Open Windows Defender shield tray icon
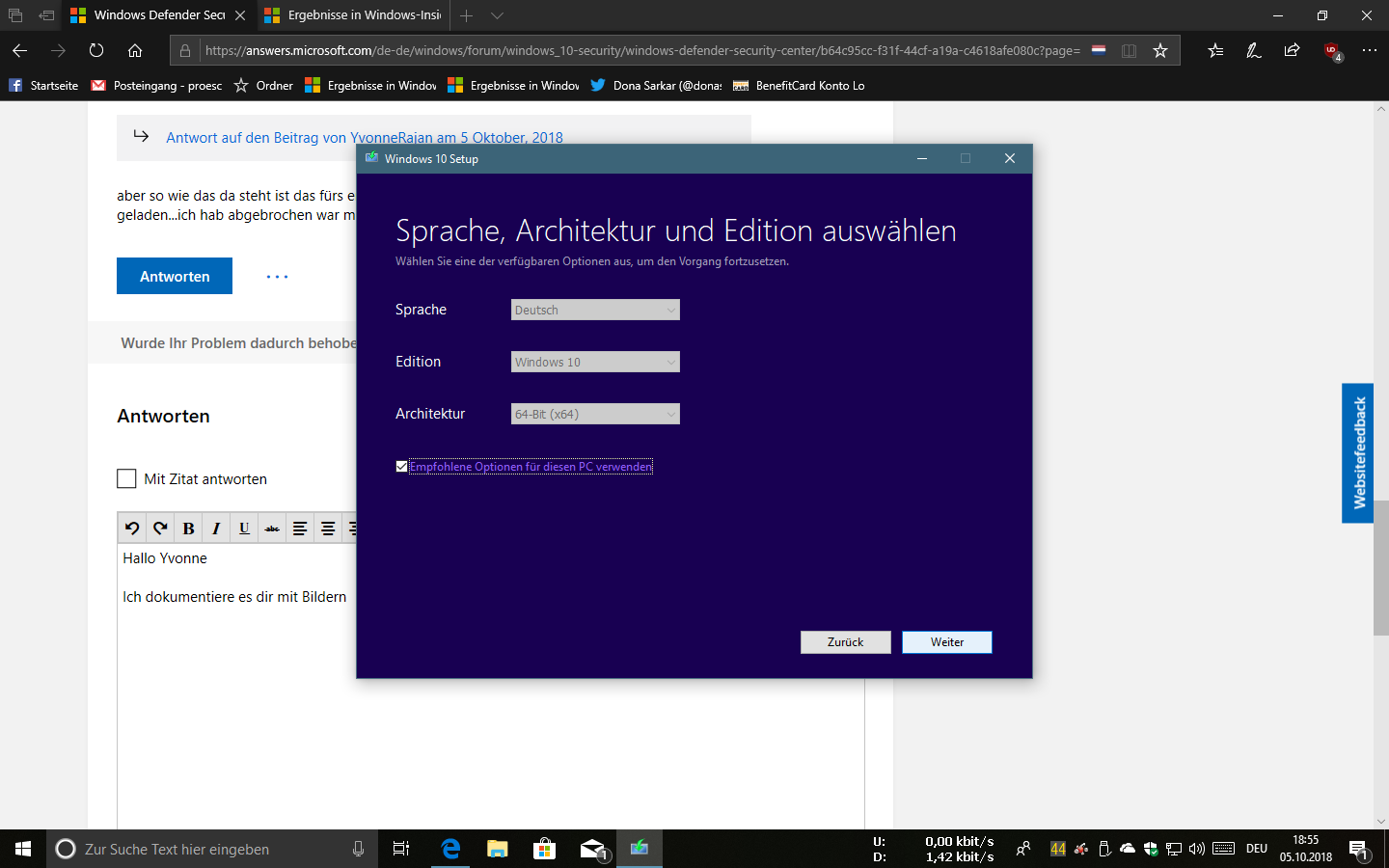Viewport: 1389px width, 868px height. pos(1151,849)
